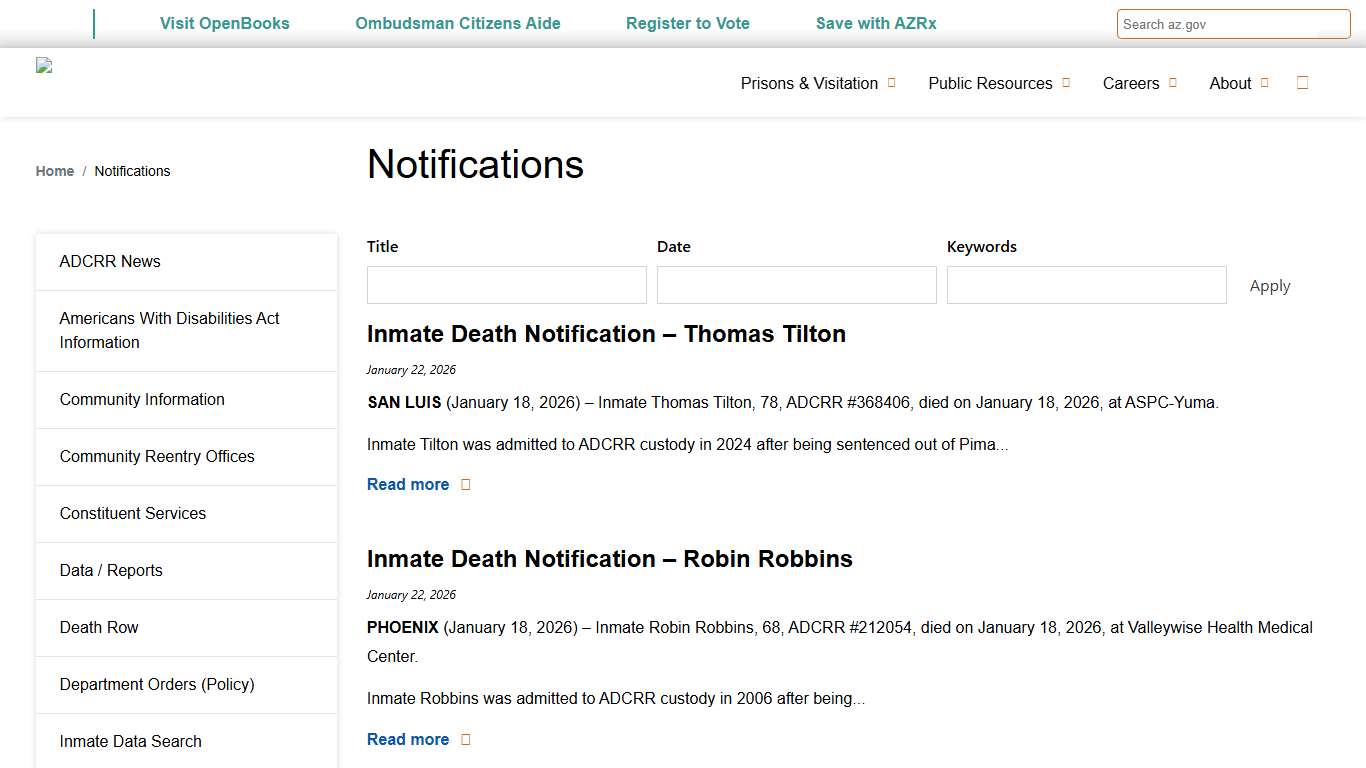The height and width of the screenshot is (768, 1366).
Task: Select Death Row in the sidebar
Action: 99,627
